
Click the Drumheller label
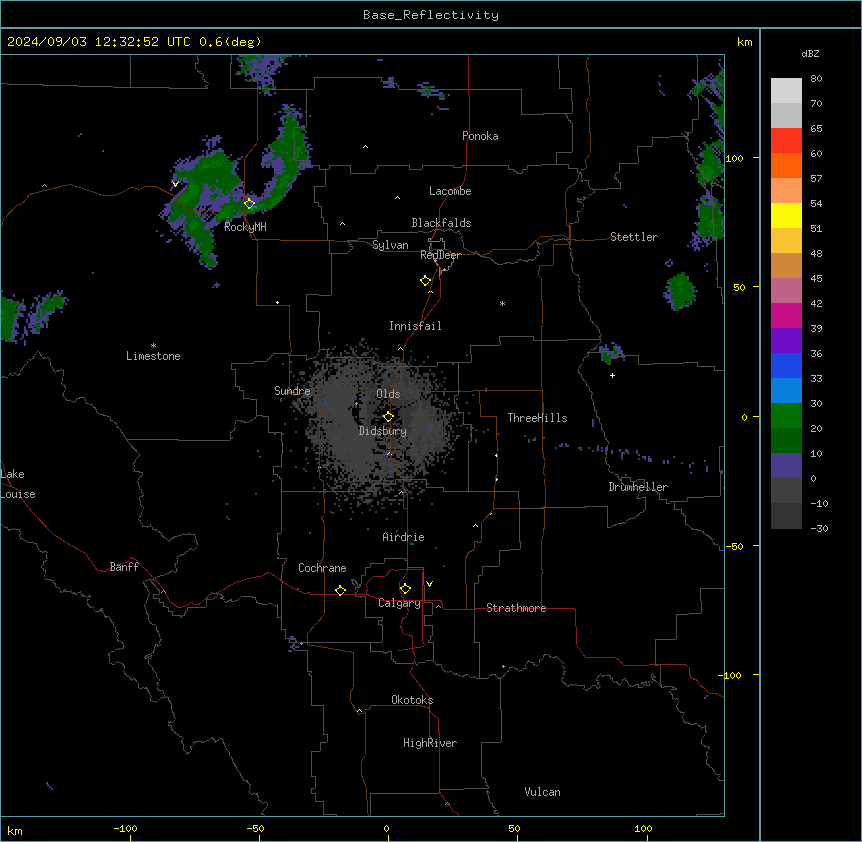pos(638,487)
